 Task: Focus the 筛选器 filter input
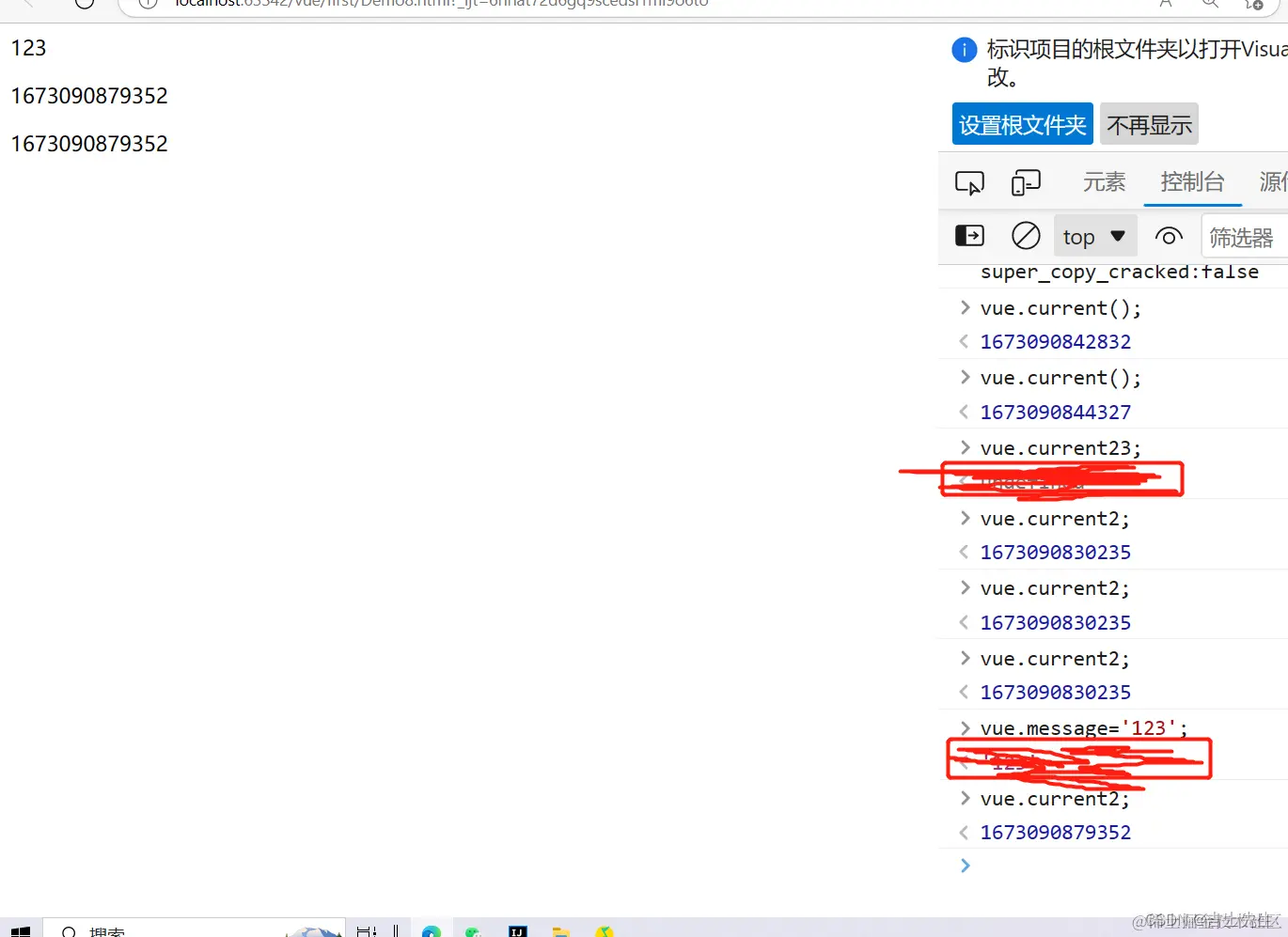pos(1245,237)
